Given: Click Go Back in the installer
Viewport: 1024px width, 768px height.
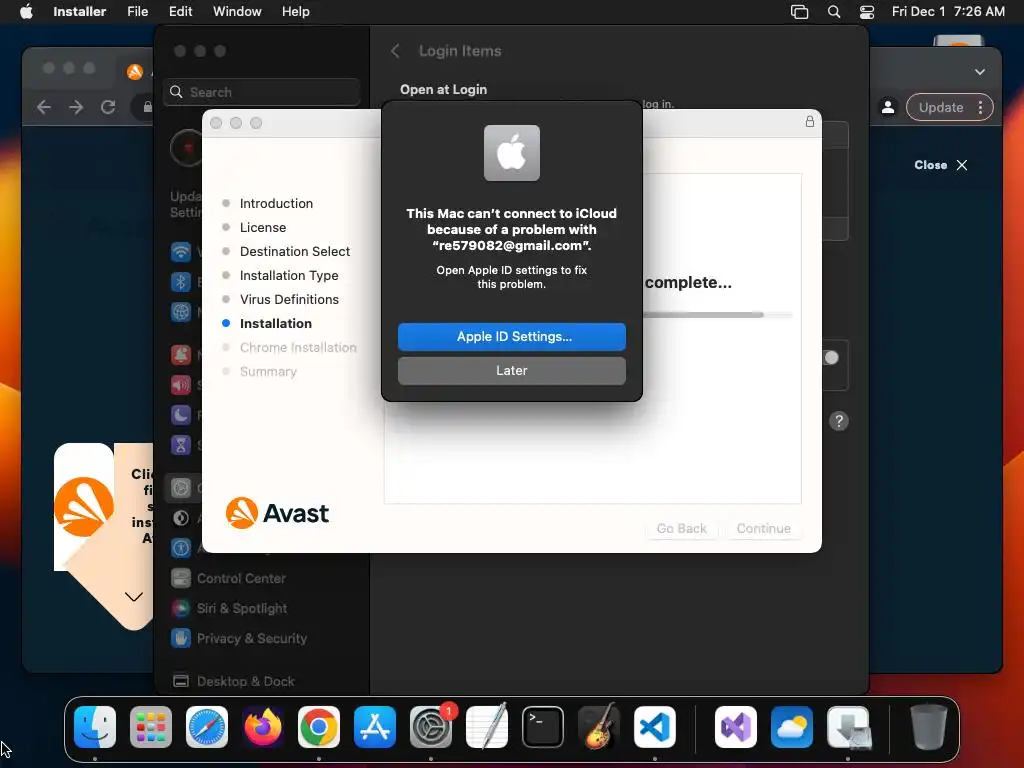Looking at the screenshot, I should click(681, 528).
